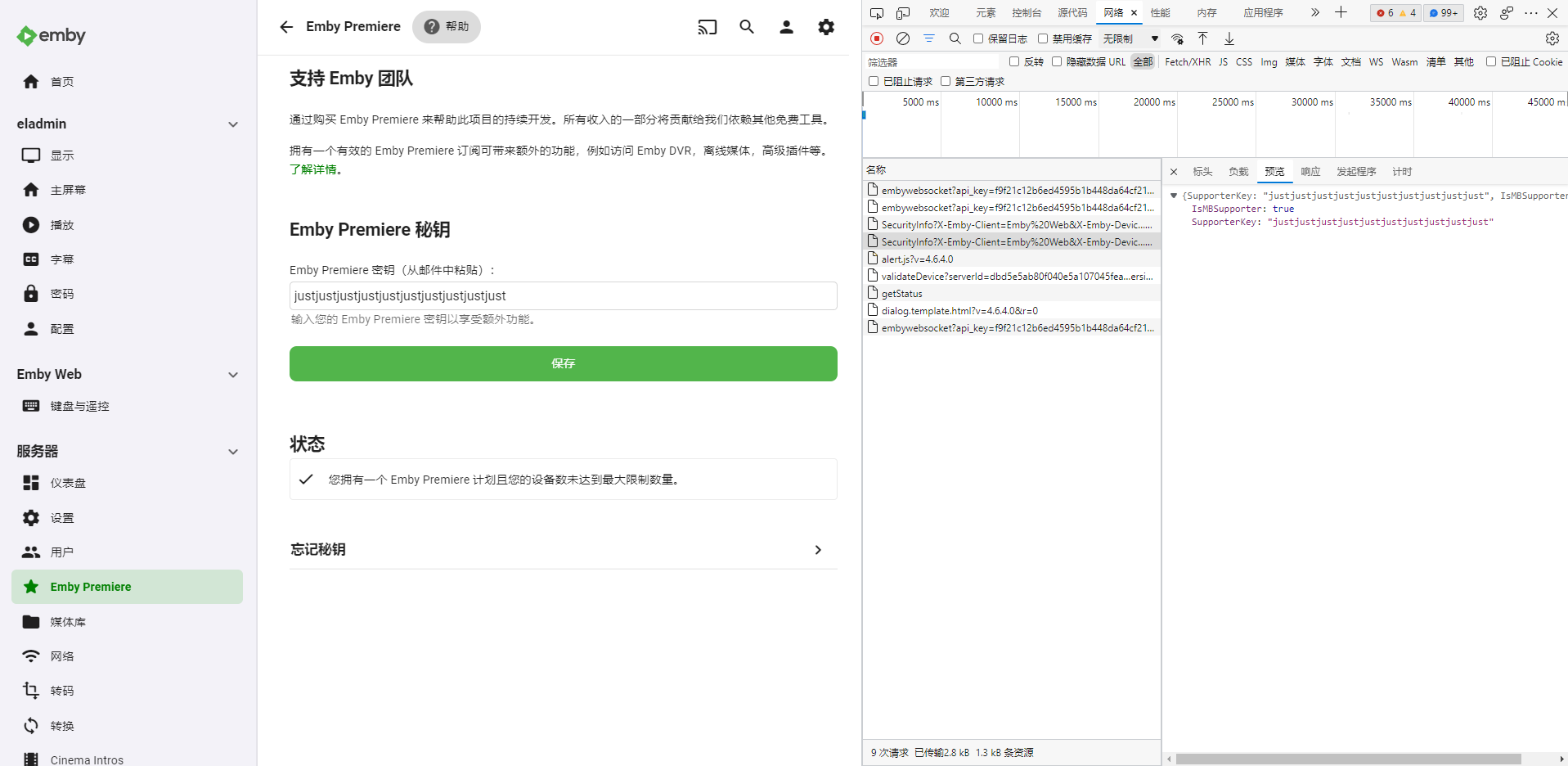Image resolution: width=1568 pixels, height=766 pixels.
Task: Open the Emby settings gear in header
Action: (826, 27)
